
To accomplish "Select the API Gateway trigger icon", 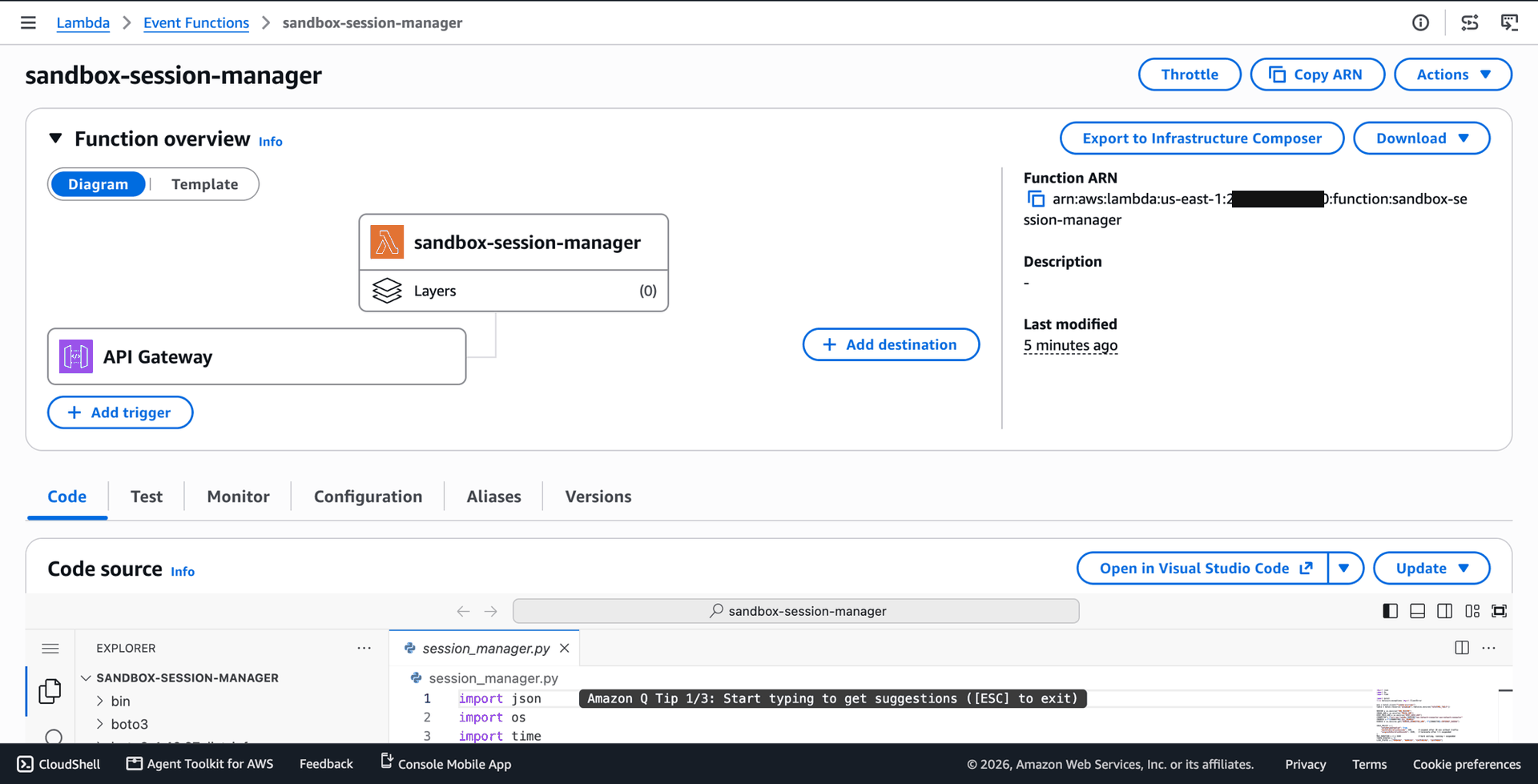I will point(76,356).
